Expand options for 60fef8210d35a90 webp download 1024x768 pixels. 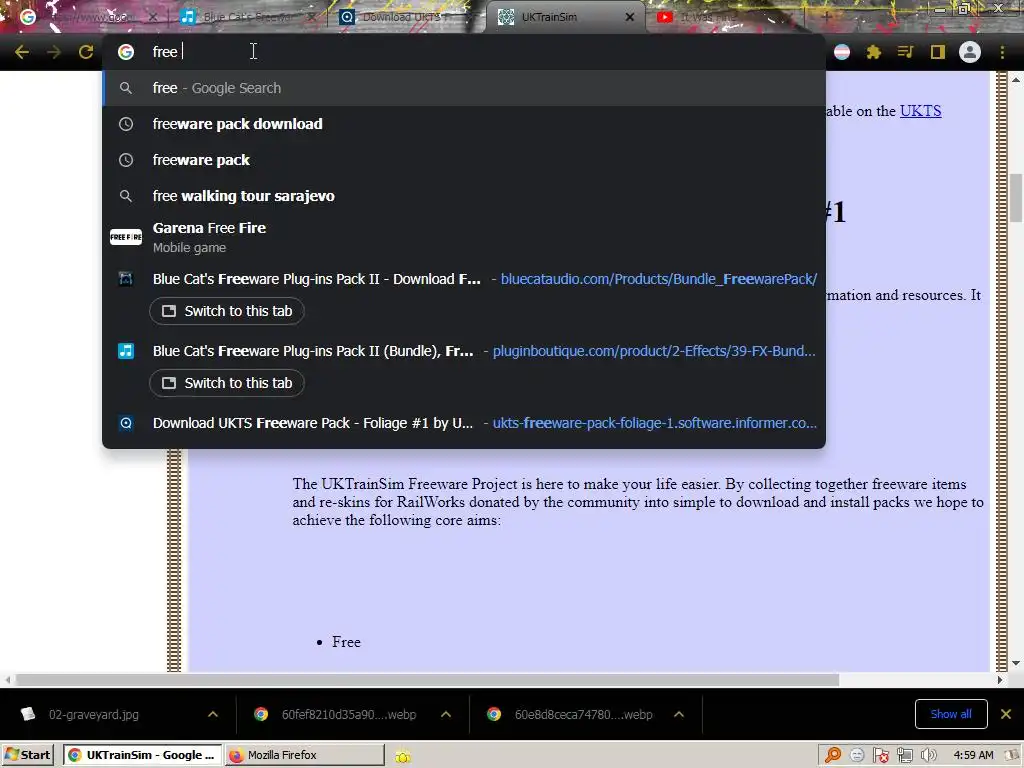pos(446,714)
